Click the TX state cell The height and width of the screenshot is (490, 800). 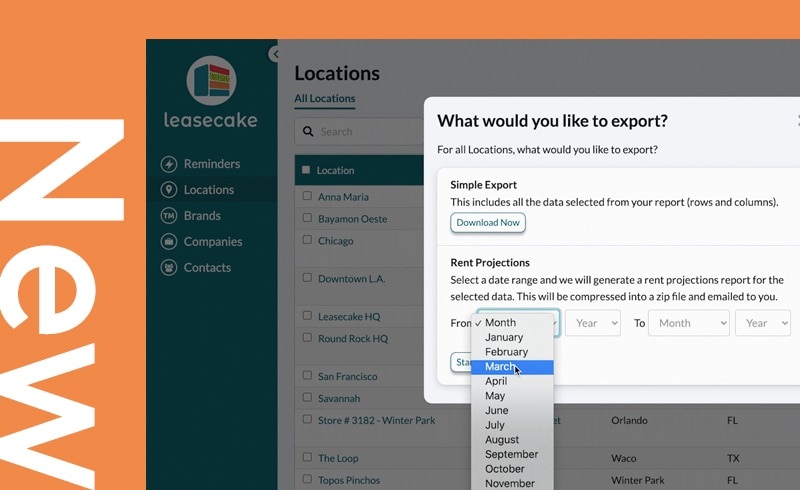[733, 458]
